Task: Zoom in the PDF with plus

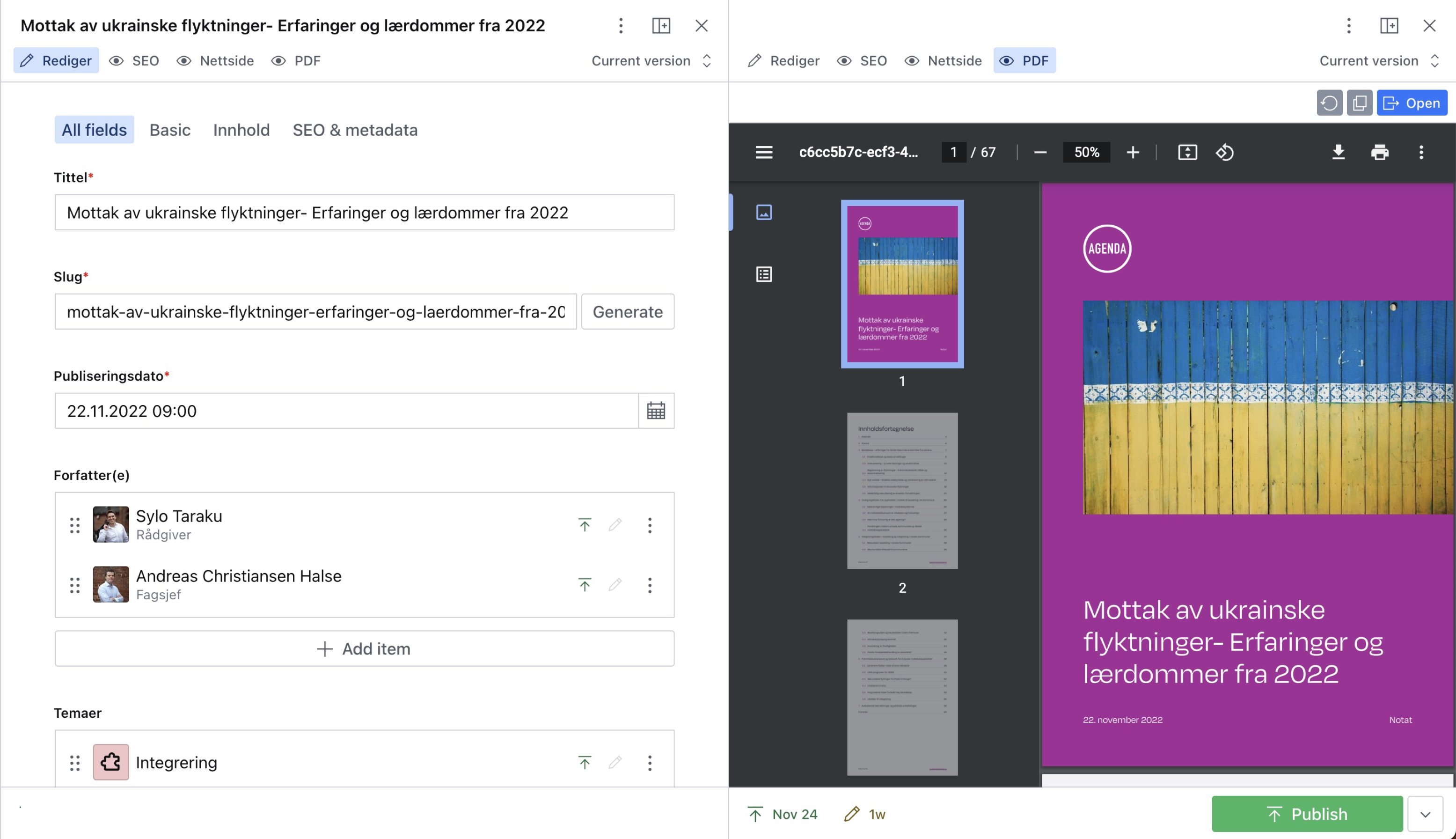Action: coord(1132,152)
